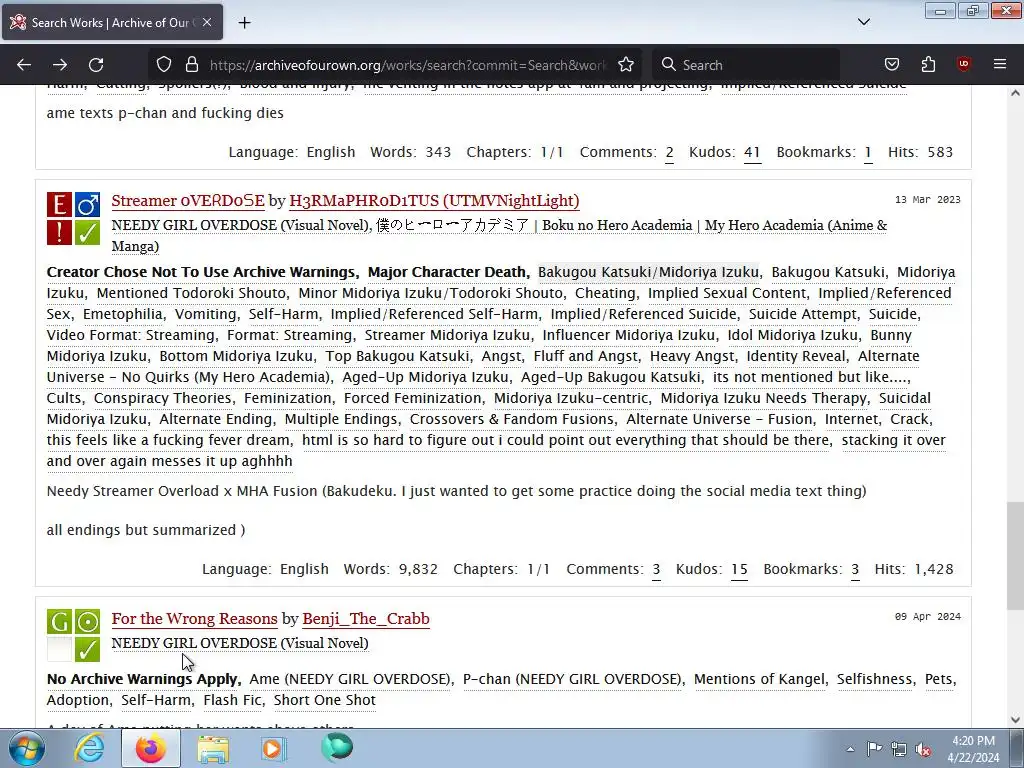Show hidden system tray icons
Viewport: 1024px width, 768px height.
(x=850, y=749)
